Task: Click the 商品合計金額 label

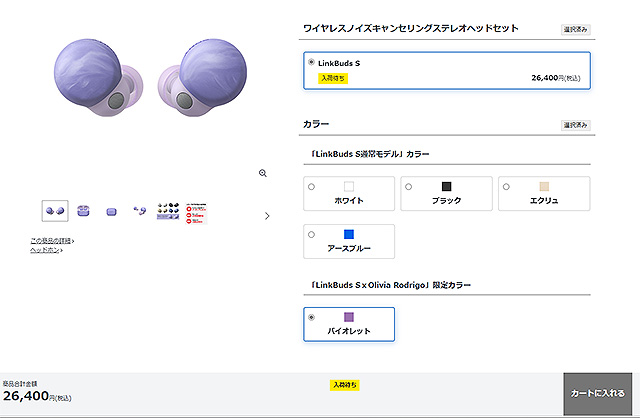Action: click(20, 384)
